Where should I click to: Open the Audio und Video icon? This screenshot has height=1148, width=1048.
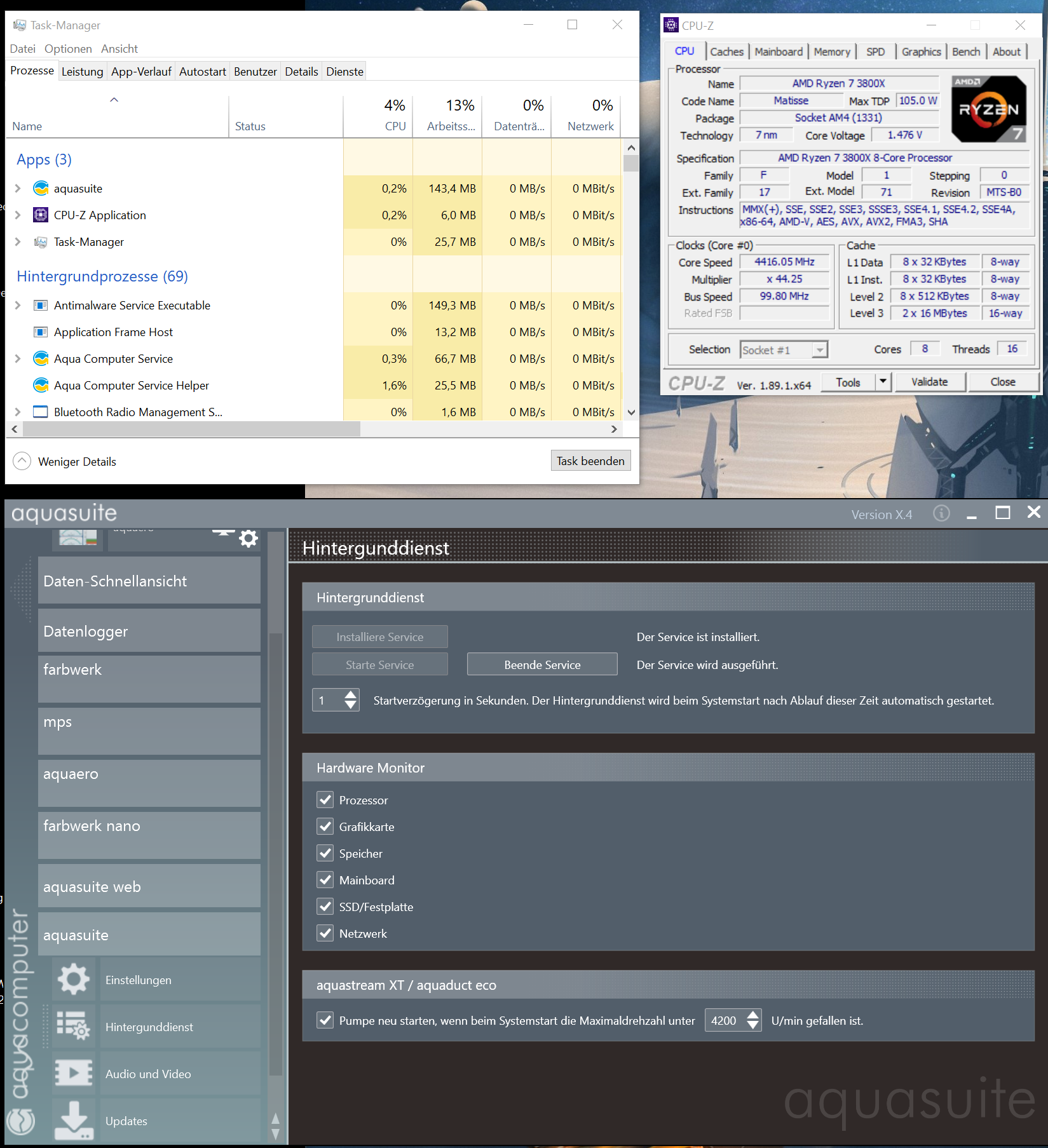74,1073
